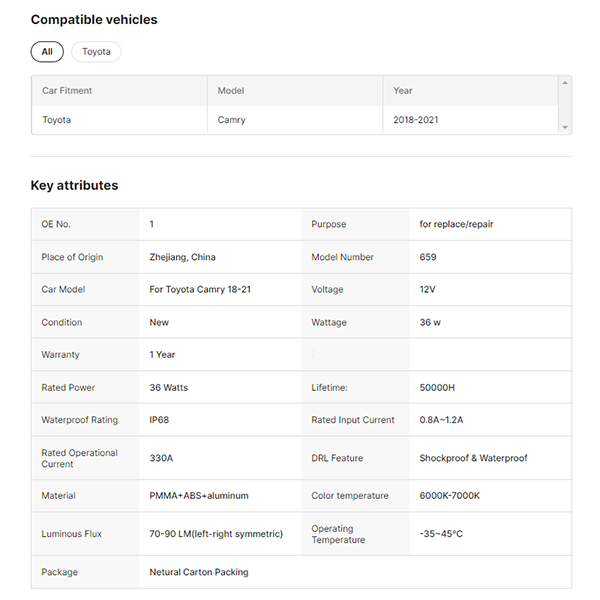The width and height of the screenshot is (600, 600).
Task: Click the Condition value New
Action: click(159, 323)
